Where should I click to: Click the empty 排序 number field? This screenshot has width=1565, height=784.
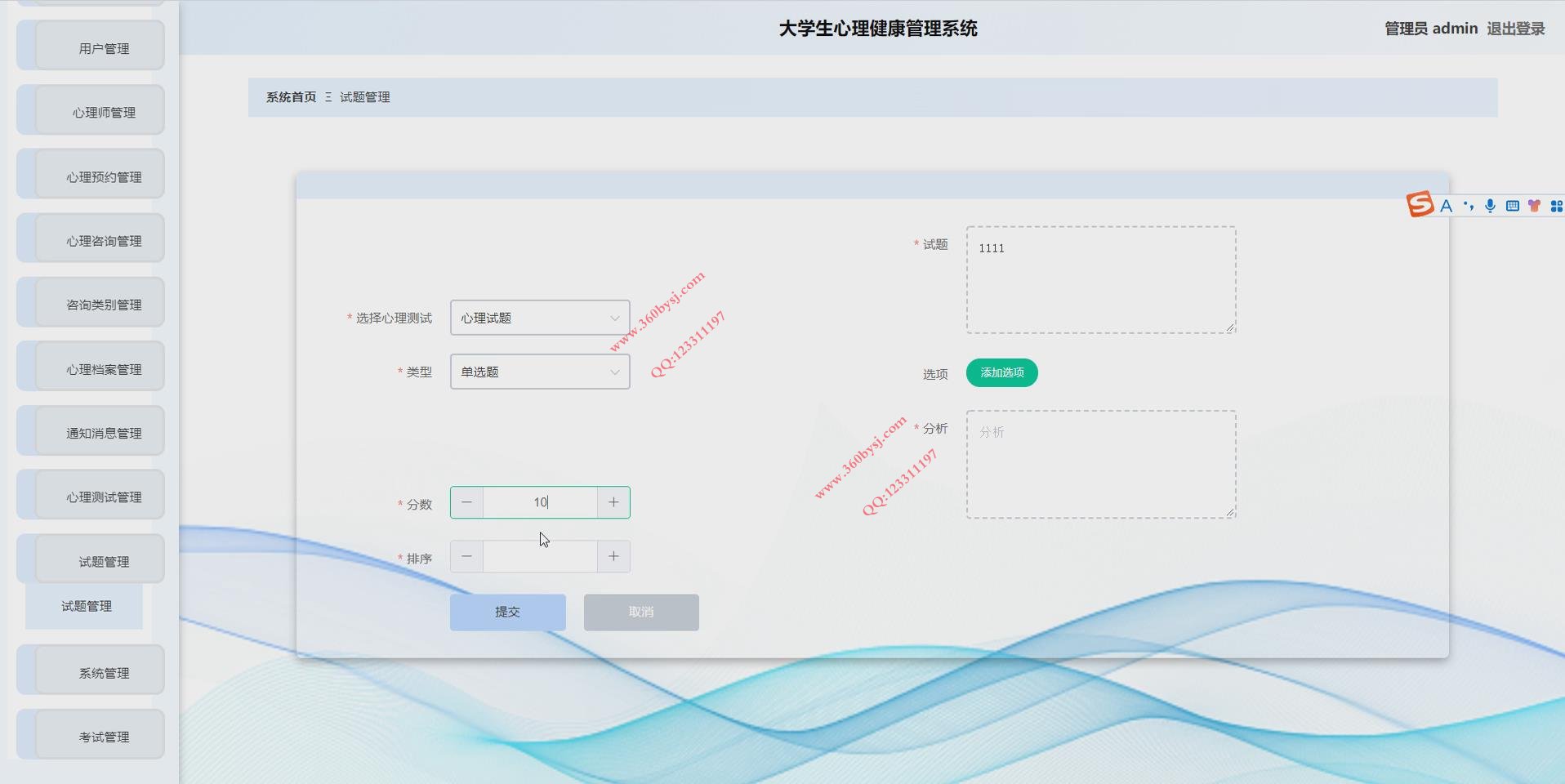tap(540, 556)
